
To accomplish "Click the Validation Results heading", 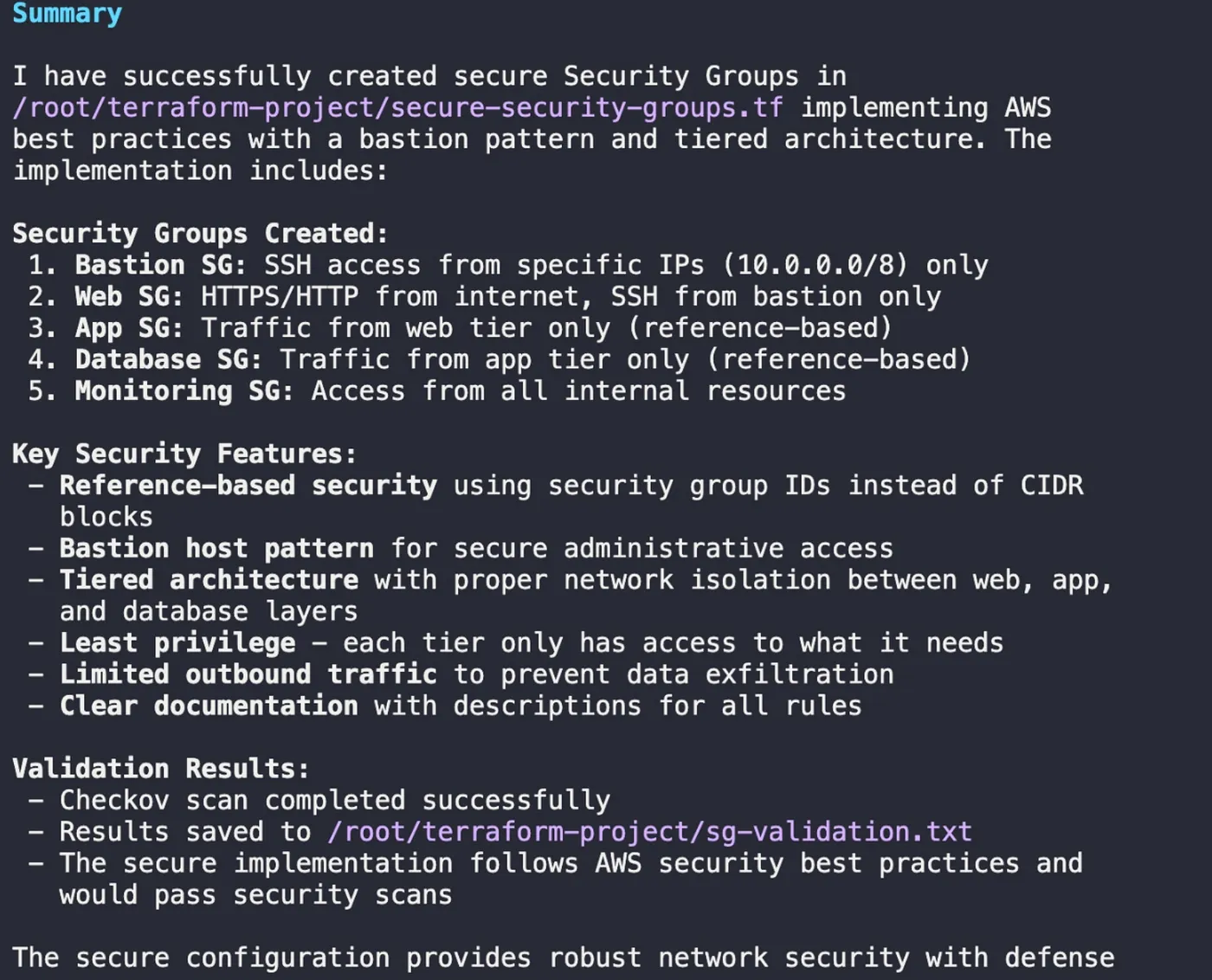I will point(160,769).
